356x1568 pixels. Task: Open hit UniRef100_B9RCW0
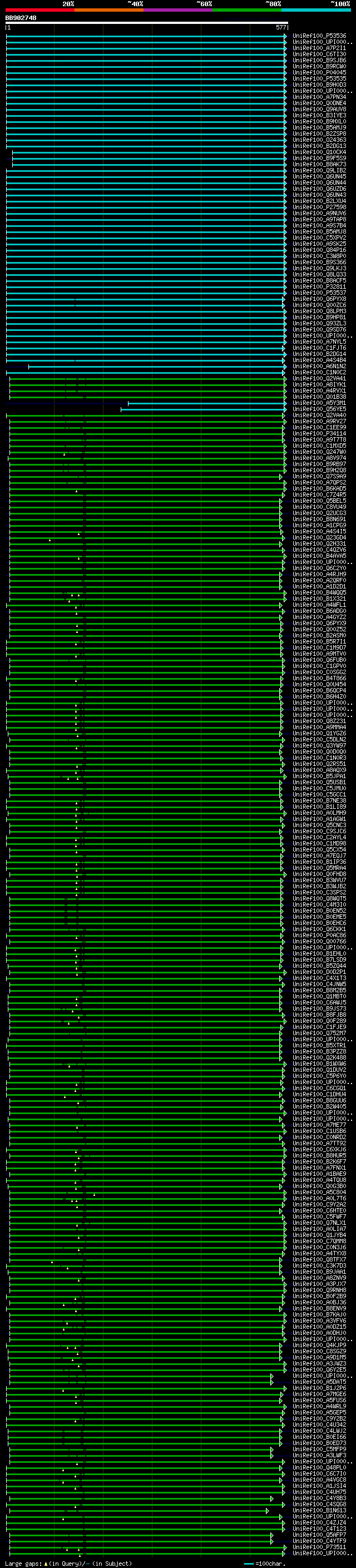[x=319, y=66]
